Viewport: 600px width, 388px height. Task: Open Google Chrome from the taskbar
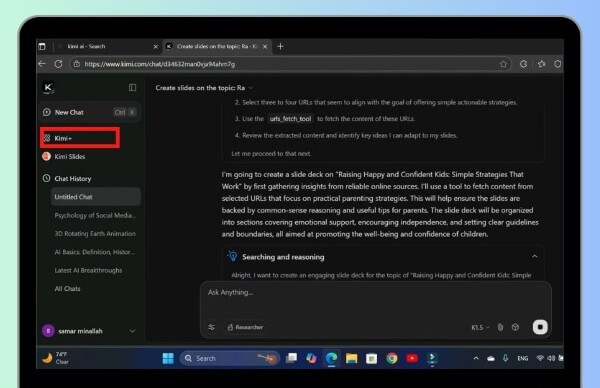[x=392, y=358]
